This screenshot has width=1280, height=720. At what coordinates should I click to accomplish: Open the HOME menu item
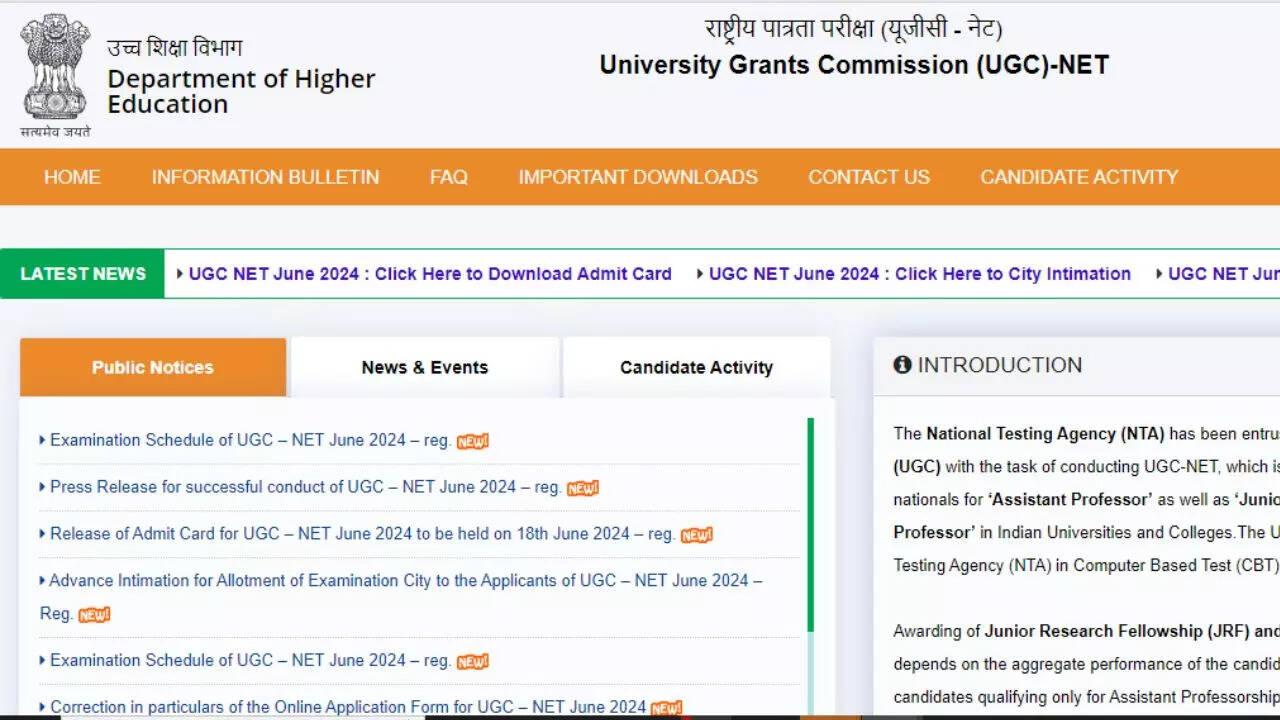click(72, 177)
